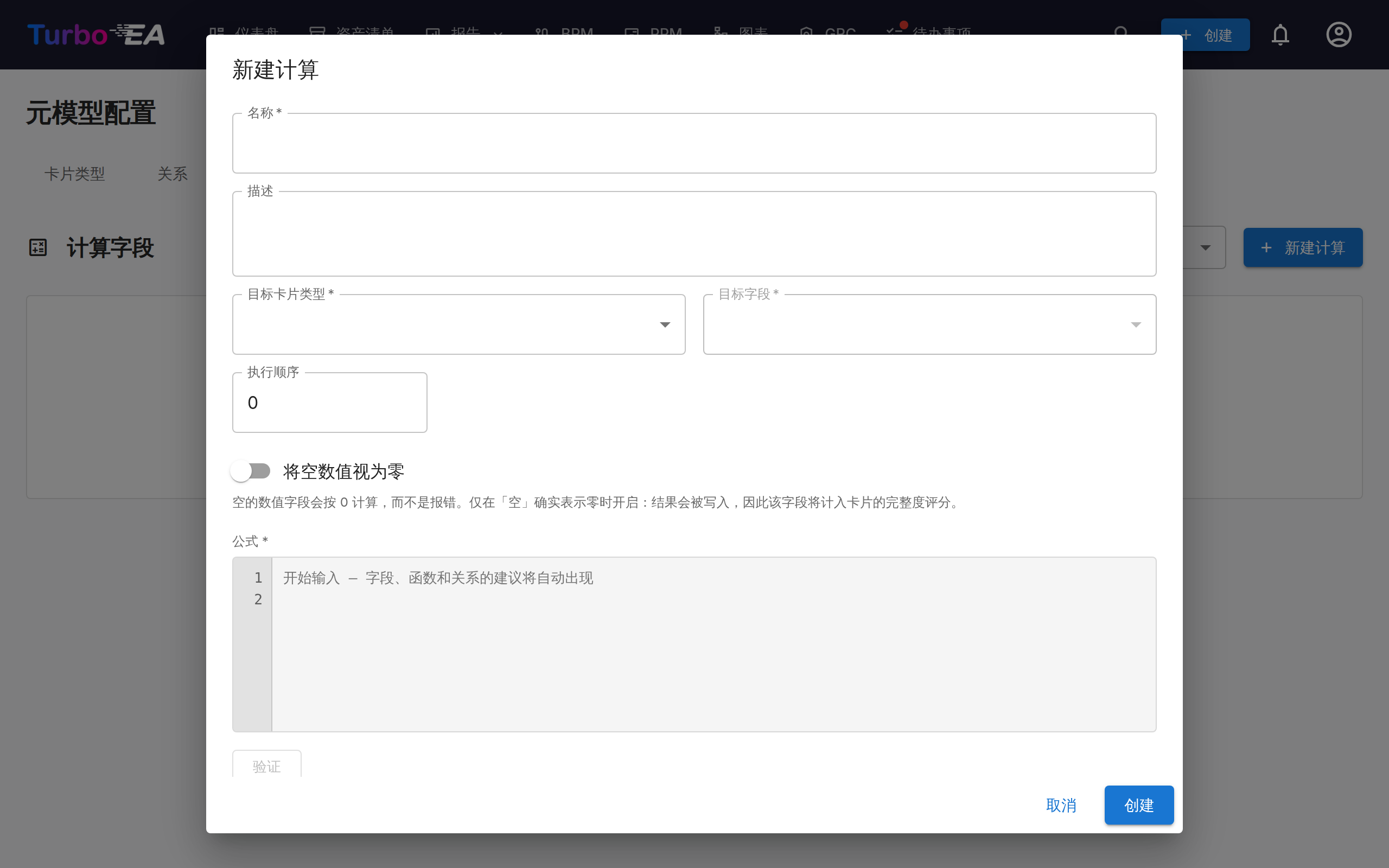Click the 新建计算 page button

(1302, 247)
